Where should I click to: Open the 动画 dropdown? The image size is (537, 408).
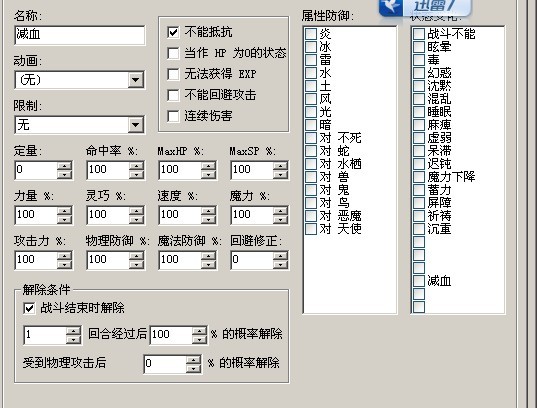[x=136, y=80]
